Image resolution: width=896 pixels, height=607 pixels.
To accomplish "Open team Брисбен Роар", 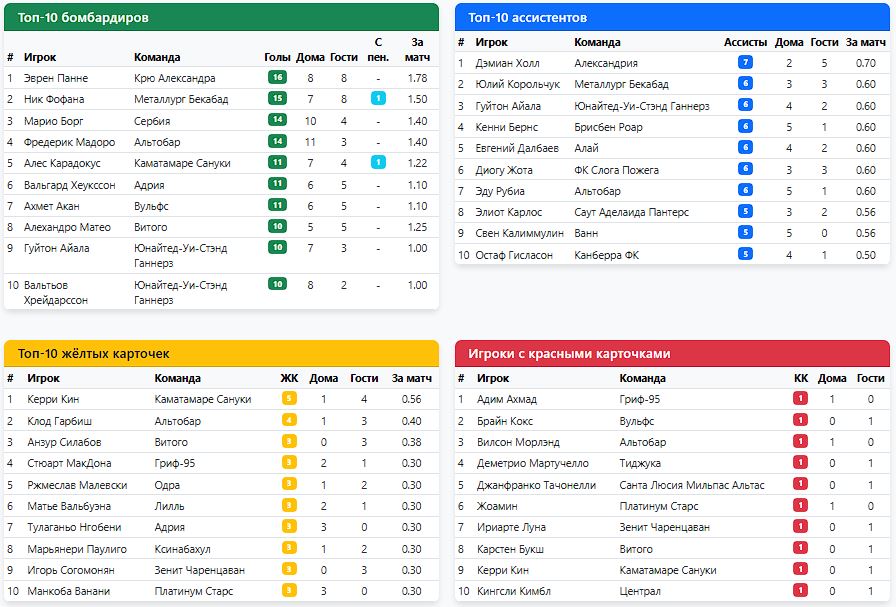I will click(x=608, y=127).
